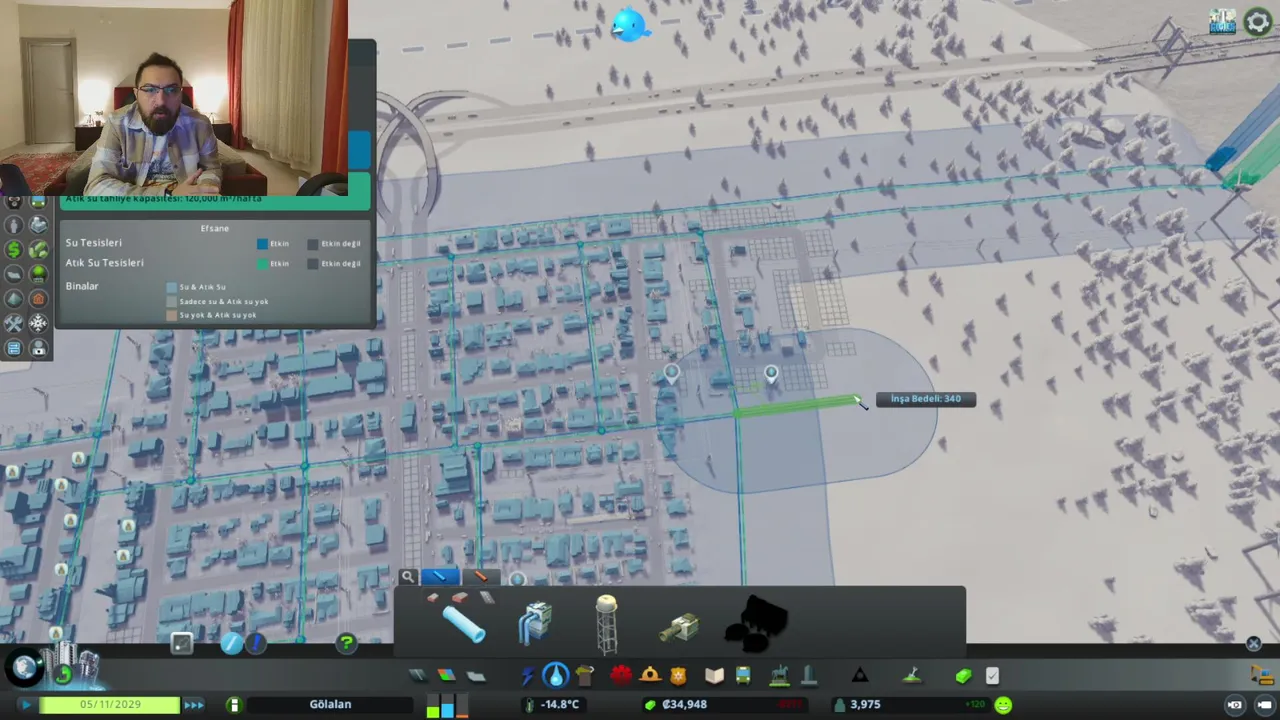The width and height of the screenshot is (1280, 720).
Task: Open the Public Transport menu
Action: click(743, 676)
